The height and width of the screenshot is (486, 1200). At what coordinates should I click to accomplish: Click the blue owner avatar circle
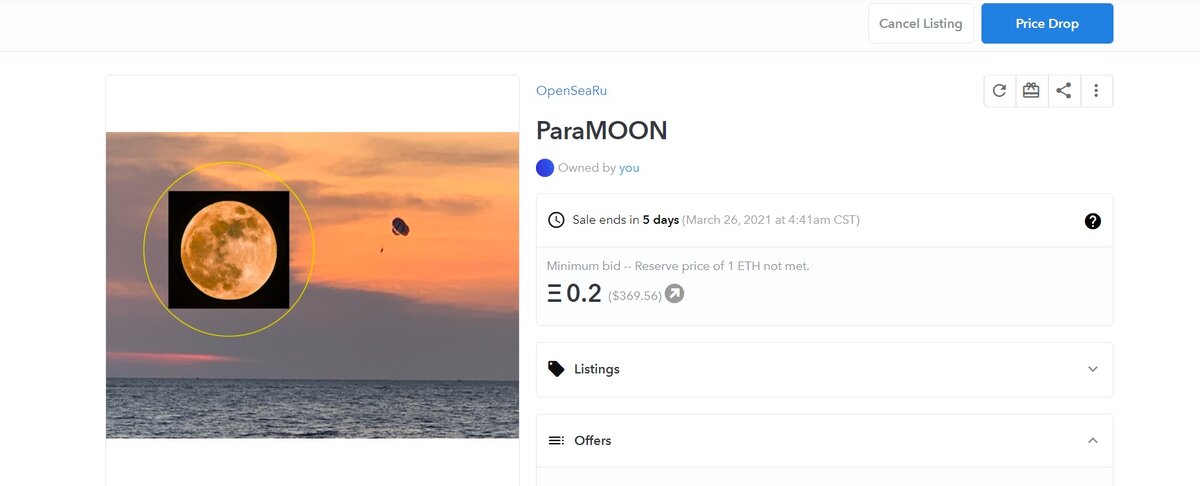pos(545,168)
